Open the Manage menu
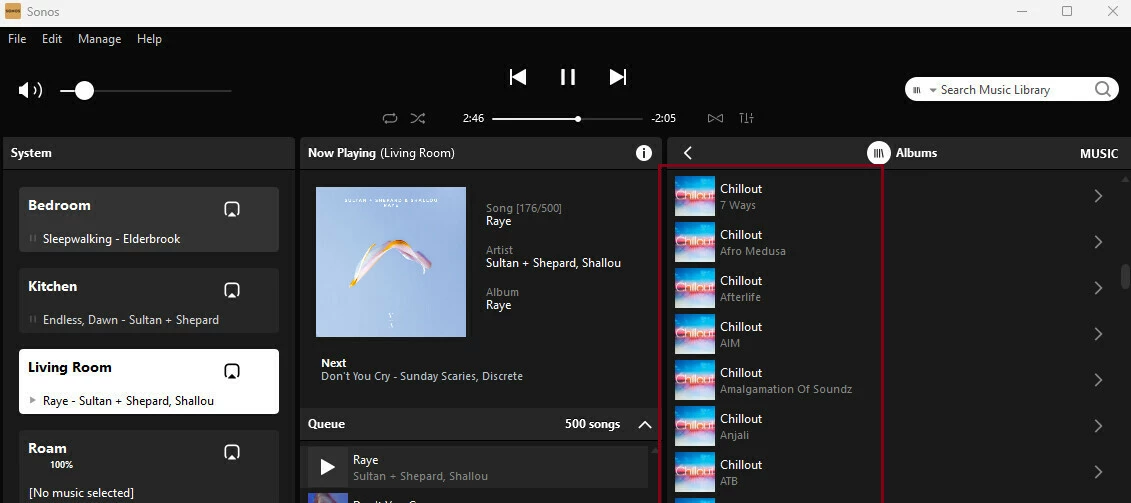The width and height of the screenshot is (1131, 503). coord(99,39)
